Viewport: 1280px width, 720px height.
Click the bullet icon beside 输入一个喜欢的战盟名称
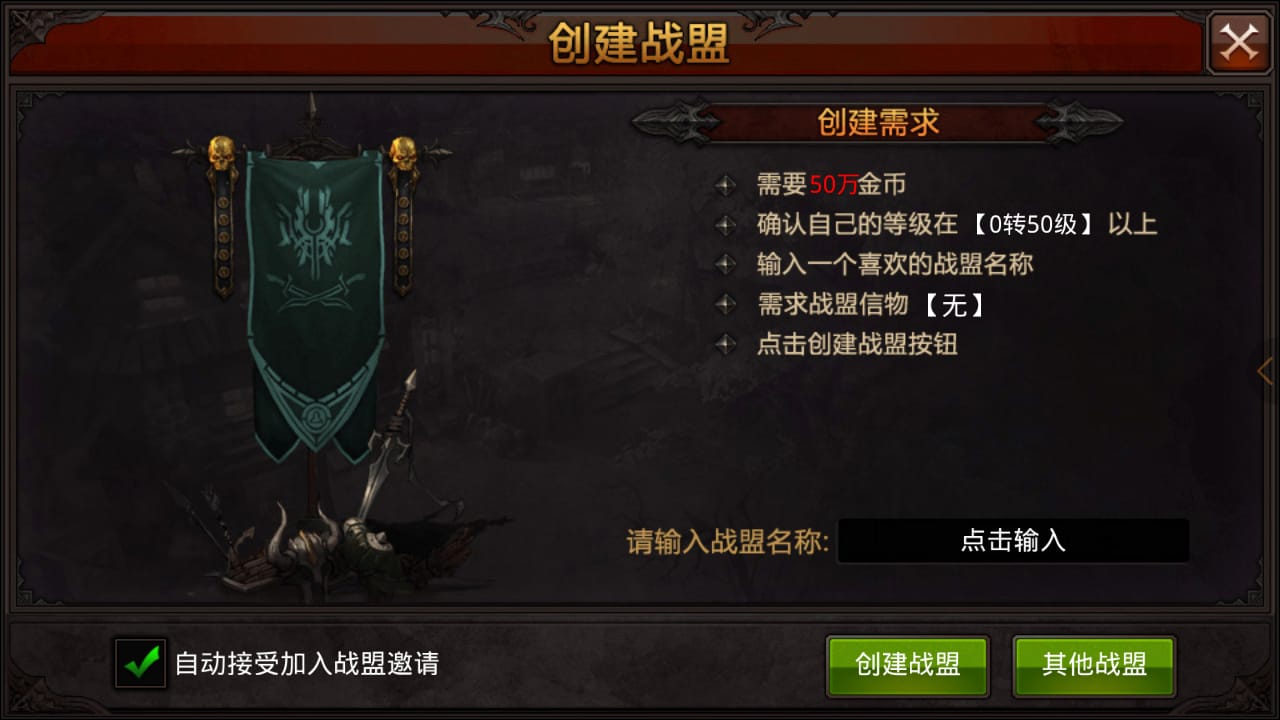[726, 265]
